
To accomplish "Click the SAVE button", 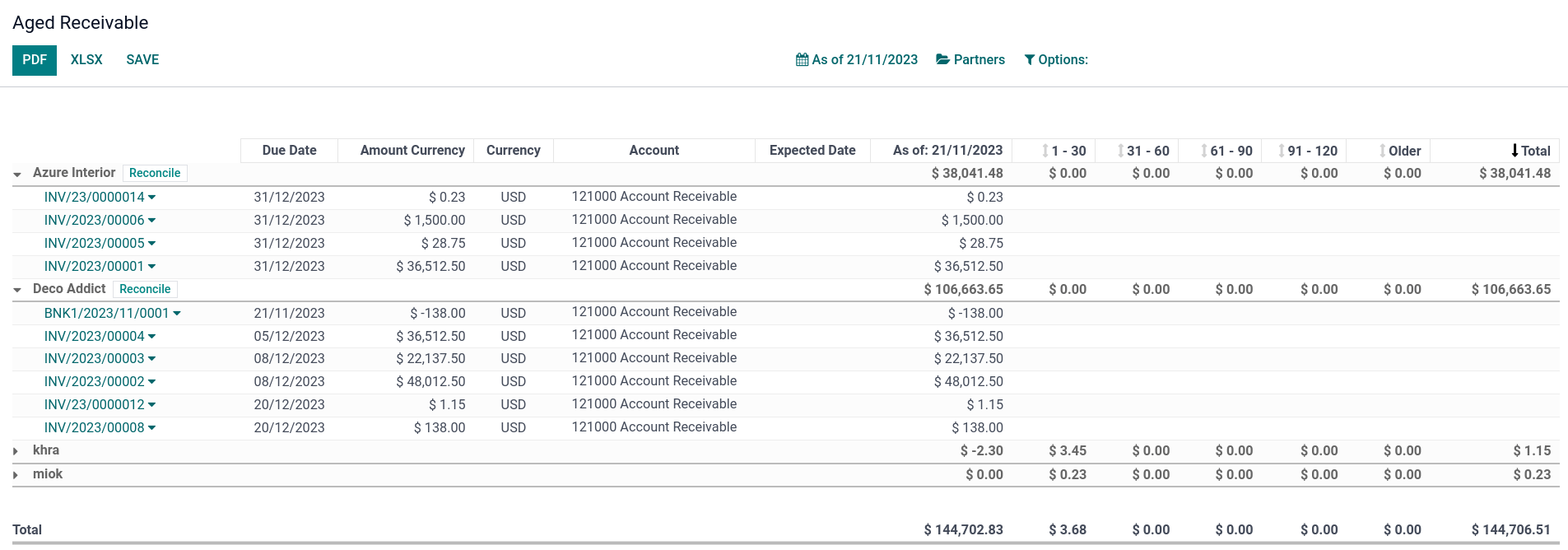I will 142,60.
